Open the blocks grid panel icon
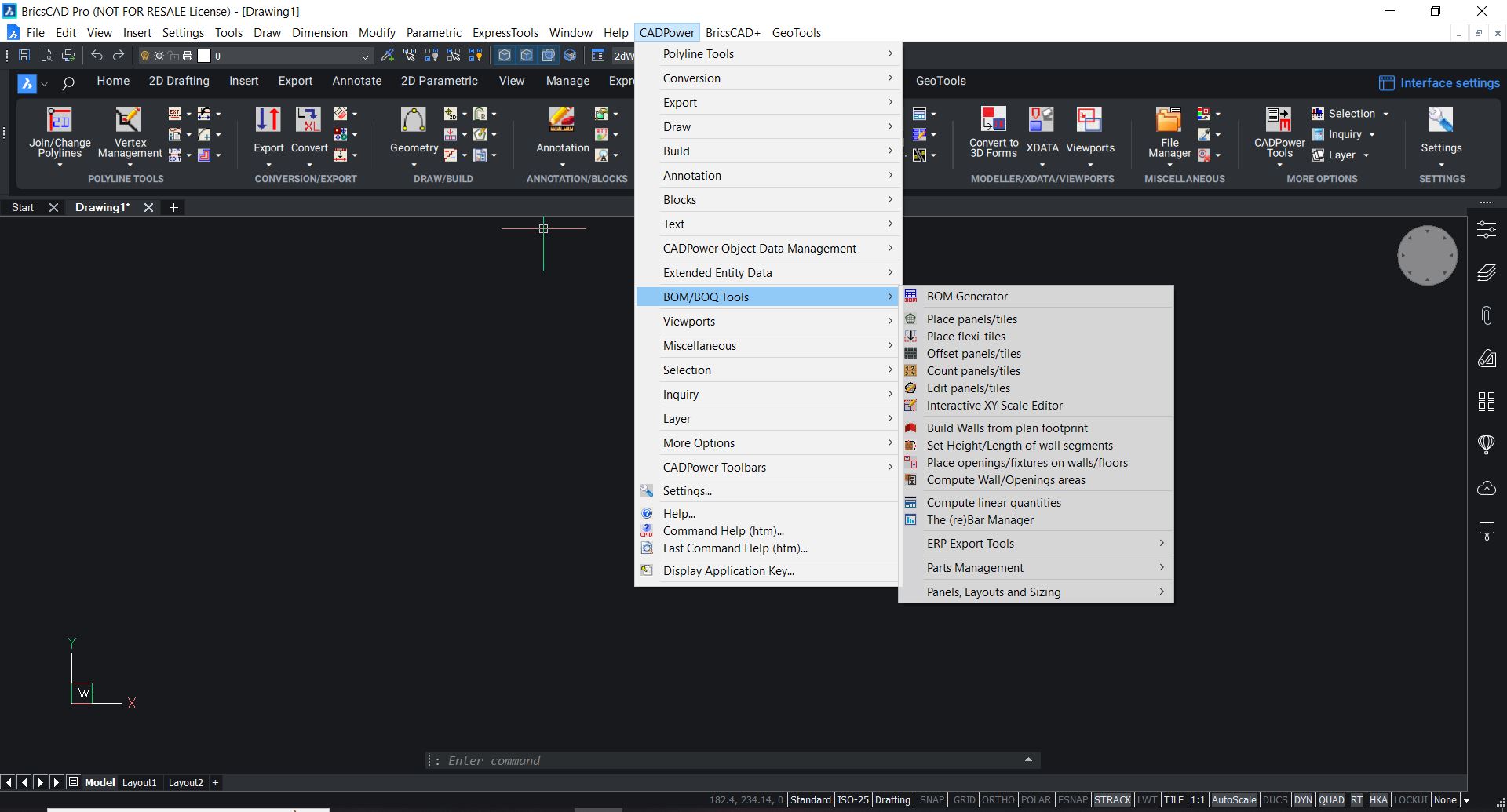This screenshot has width=1507, height=812. click(x=1486, y=402)
